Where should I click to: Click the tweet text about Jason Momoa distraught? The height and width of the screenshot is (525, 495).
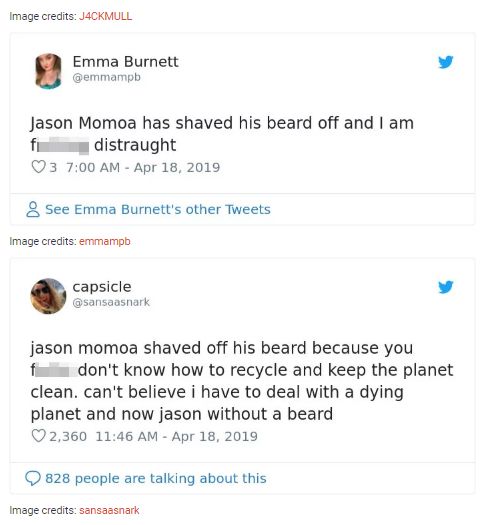coord(222,134)
